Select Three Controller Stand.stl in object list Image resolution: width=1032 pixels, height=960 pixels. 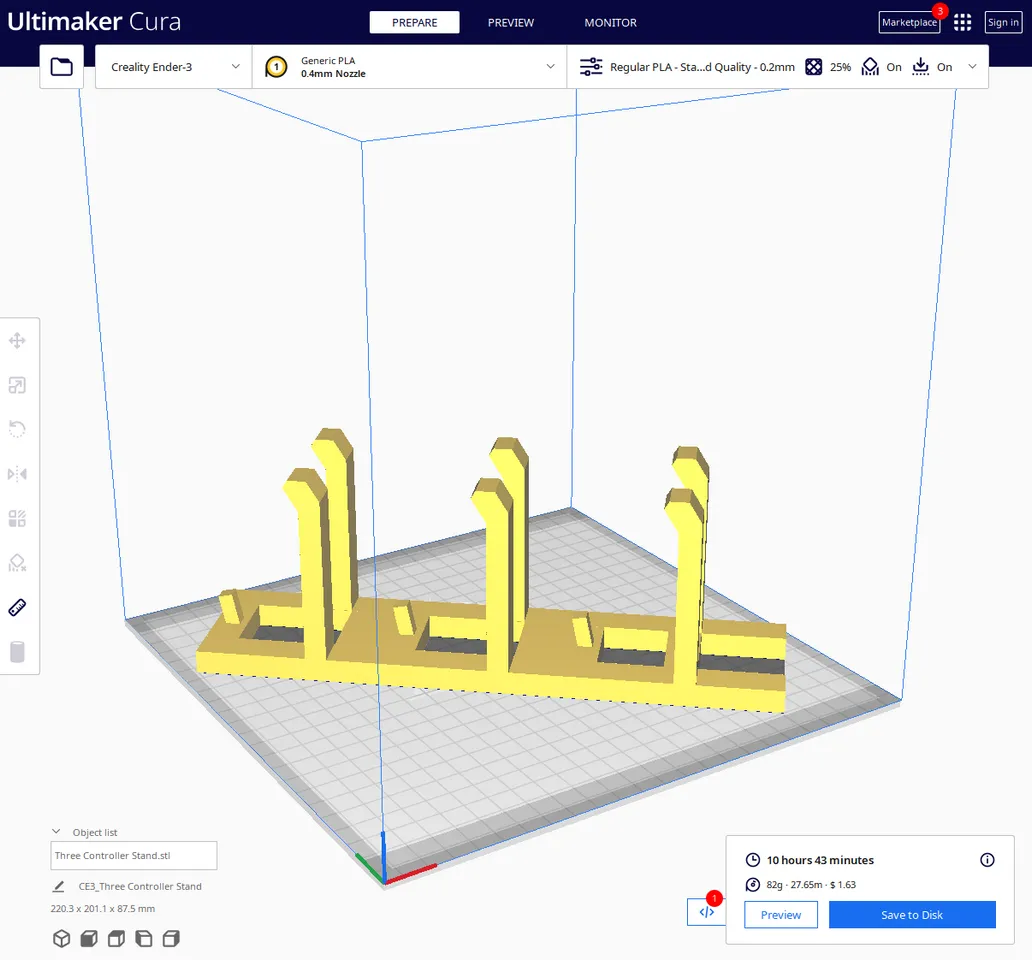(x=134, y=855)
